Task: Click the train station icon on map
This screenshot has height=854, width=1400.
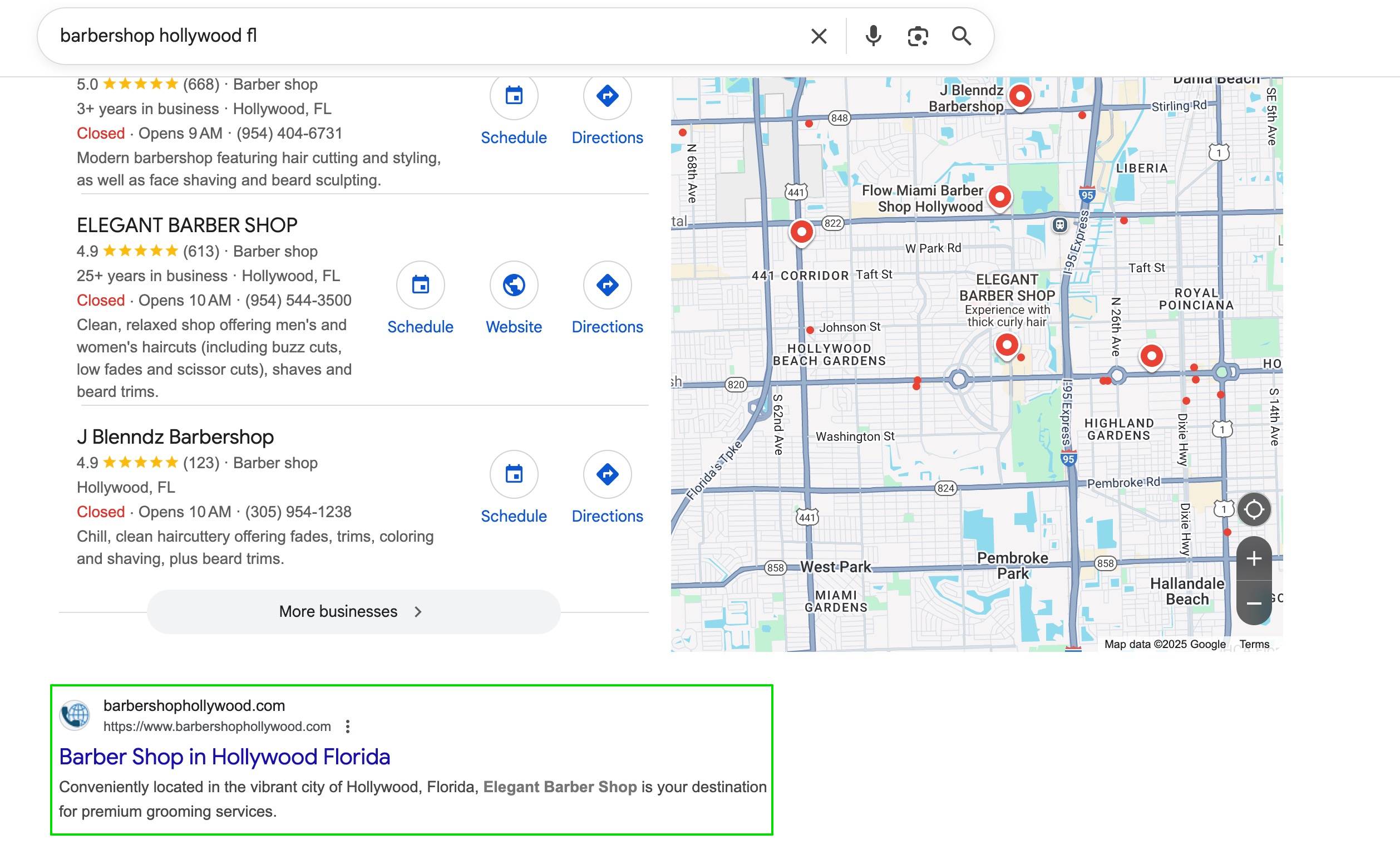Action: (x=1059, y=225)
